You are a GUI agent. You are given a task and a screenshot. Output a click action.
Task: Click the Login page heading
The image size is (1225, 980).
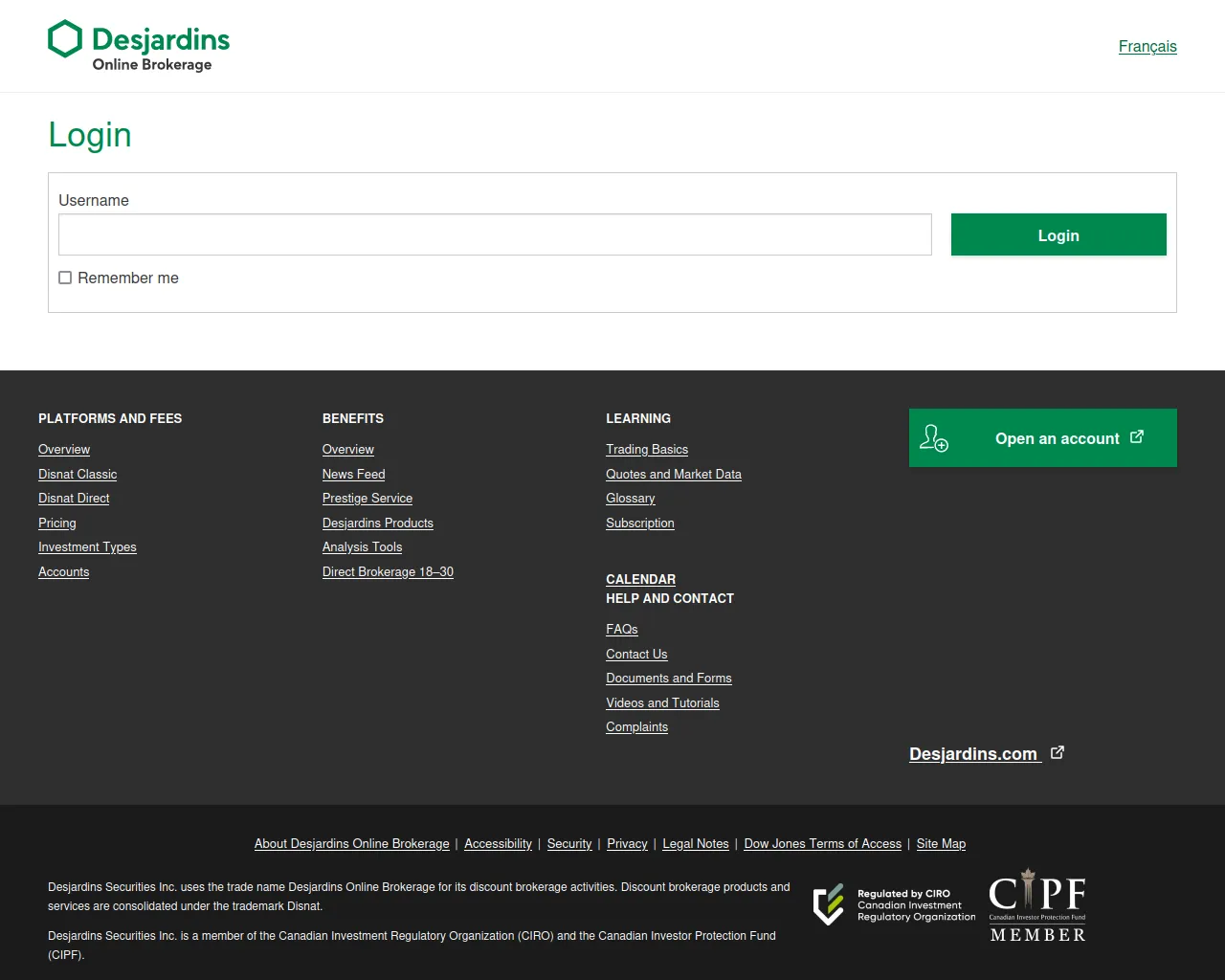click(90, 135)
